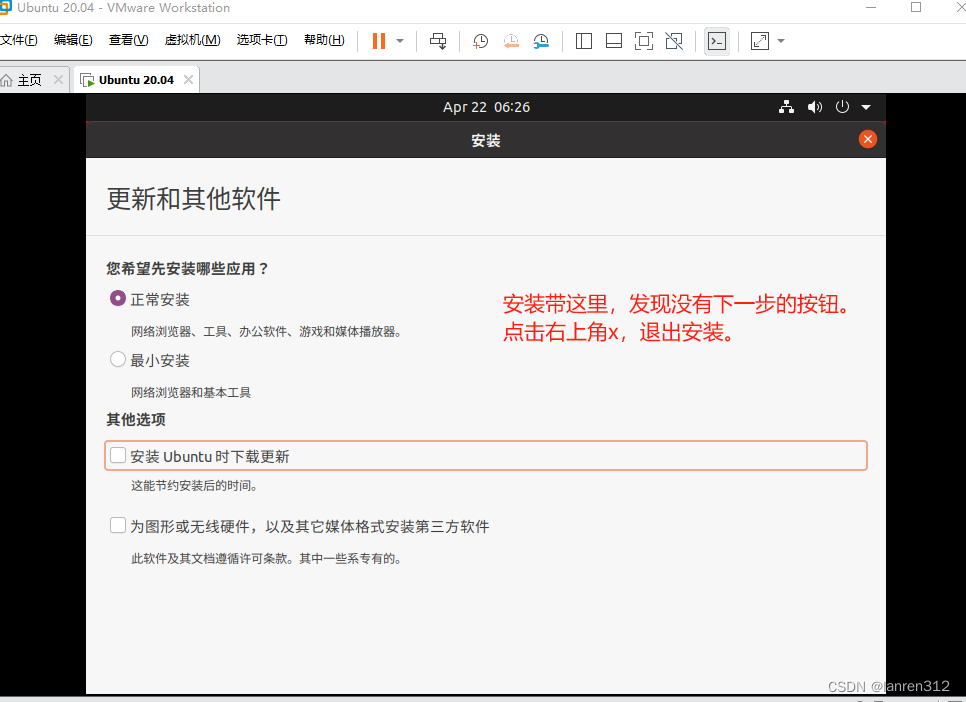
Task: Take a snapshot of the VM
Action: point(481,41)
